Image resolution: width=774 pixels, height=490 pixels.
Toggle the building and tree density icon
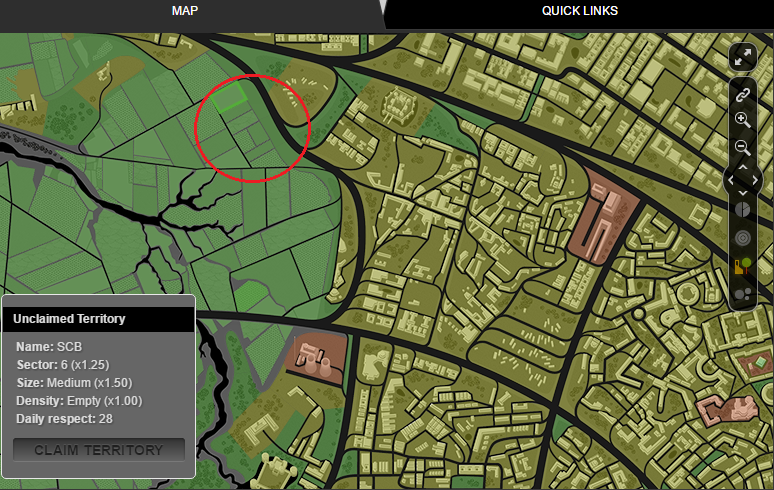742,266
